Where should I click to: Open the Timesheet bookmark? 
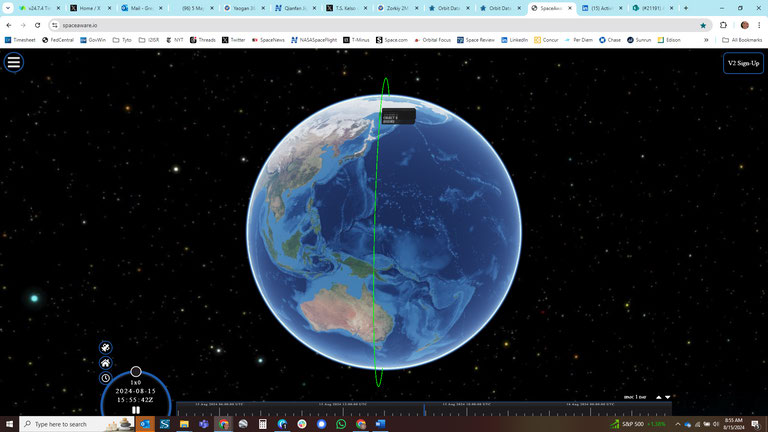[20, 40]
